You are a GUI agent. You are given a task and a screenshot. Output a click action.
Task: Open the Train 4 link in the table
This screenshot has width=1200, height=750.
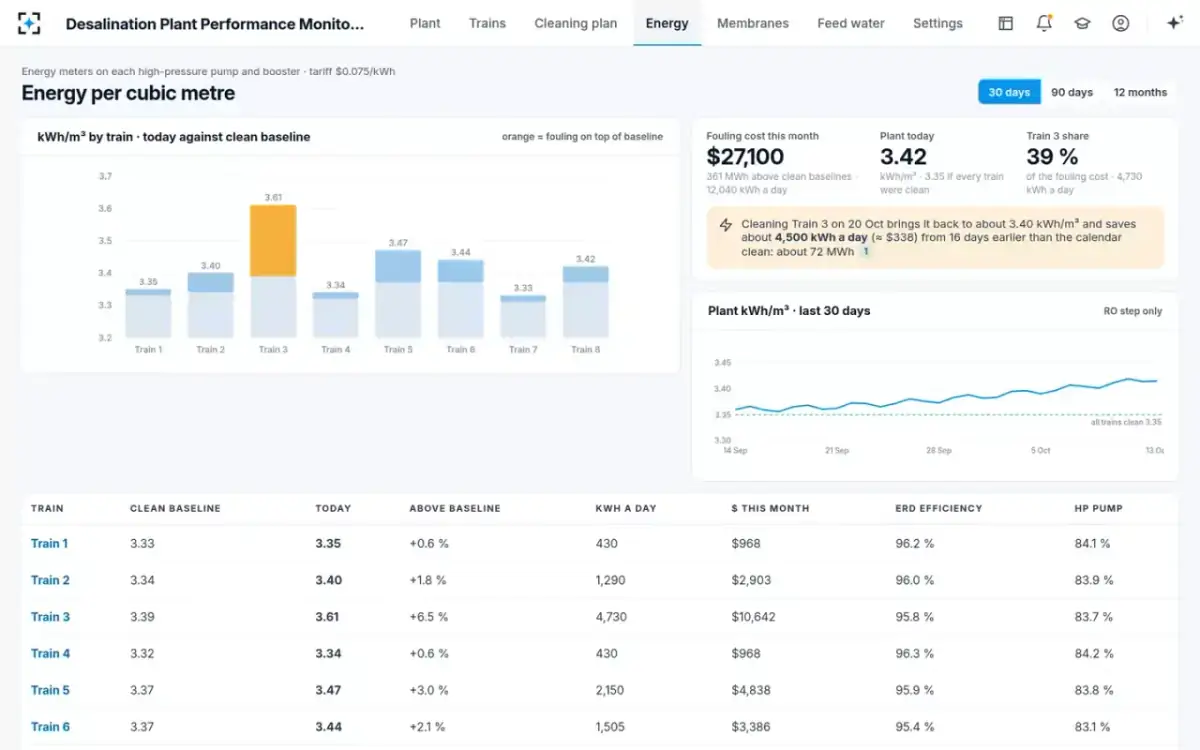(50, 654)
